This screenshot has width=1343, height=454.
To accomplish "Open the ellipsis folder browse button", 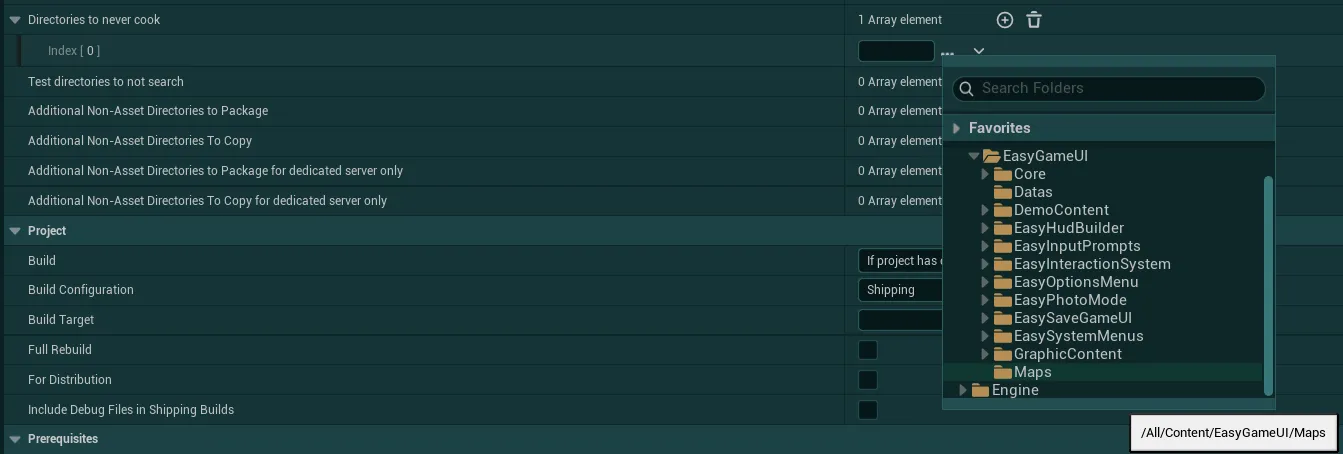I will (947, 51).
